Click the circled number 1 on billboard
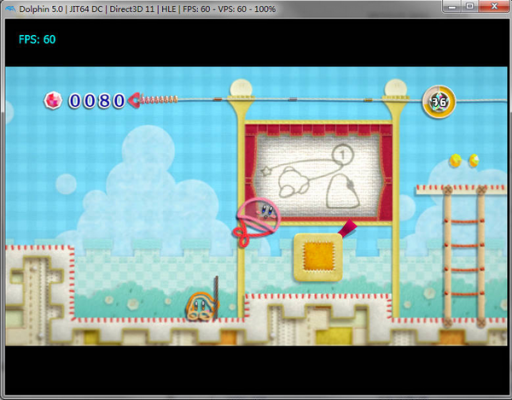The height and width of the screenshot is (400, 512). pyautogui.click(x=343, y=155)
